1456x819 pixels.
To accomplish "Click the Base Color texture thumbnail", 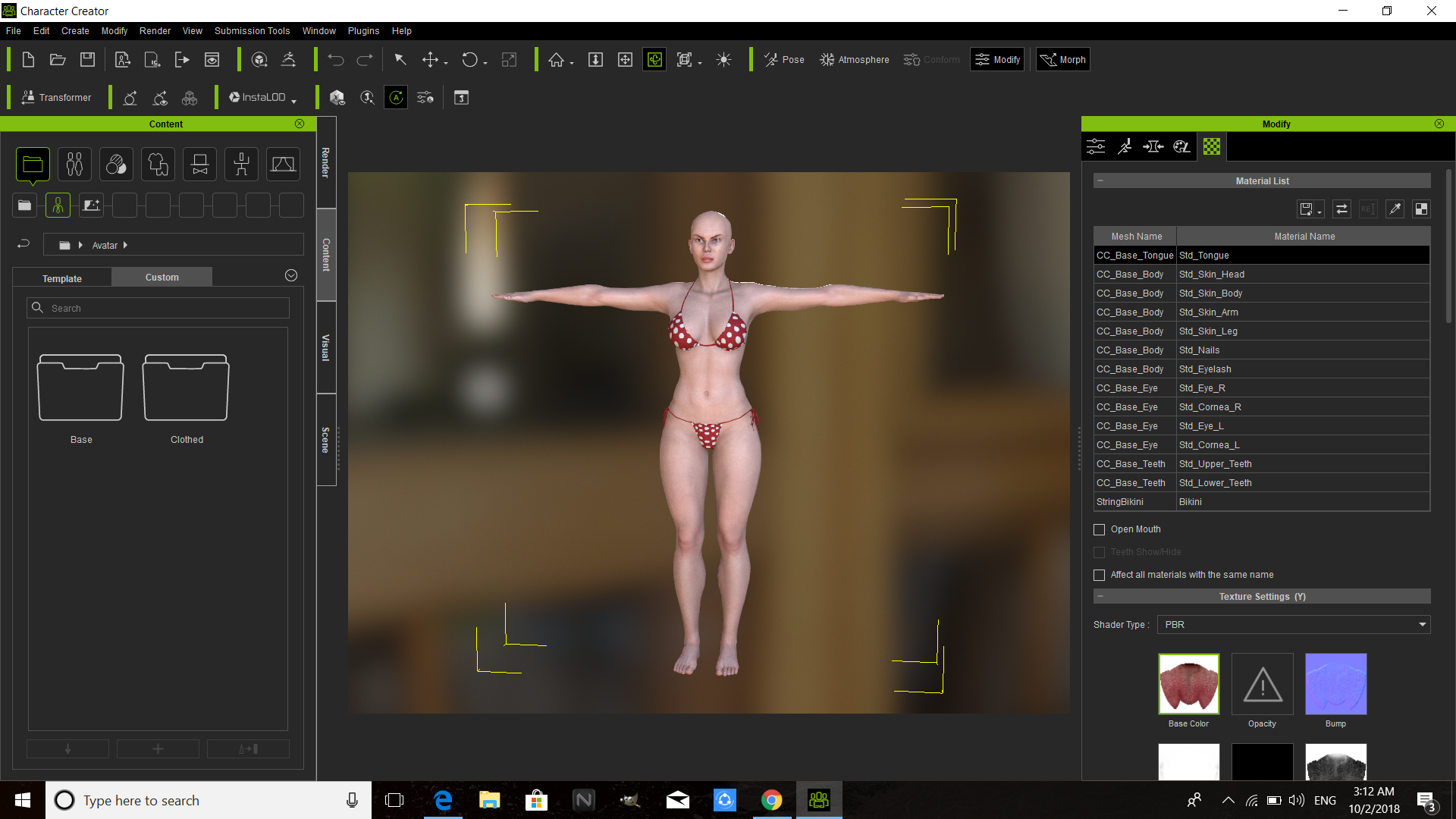I will pyautogui.click(x=1188, y=684).
